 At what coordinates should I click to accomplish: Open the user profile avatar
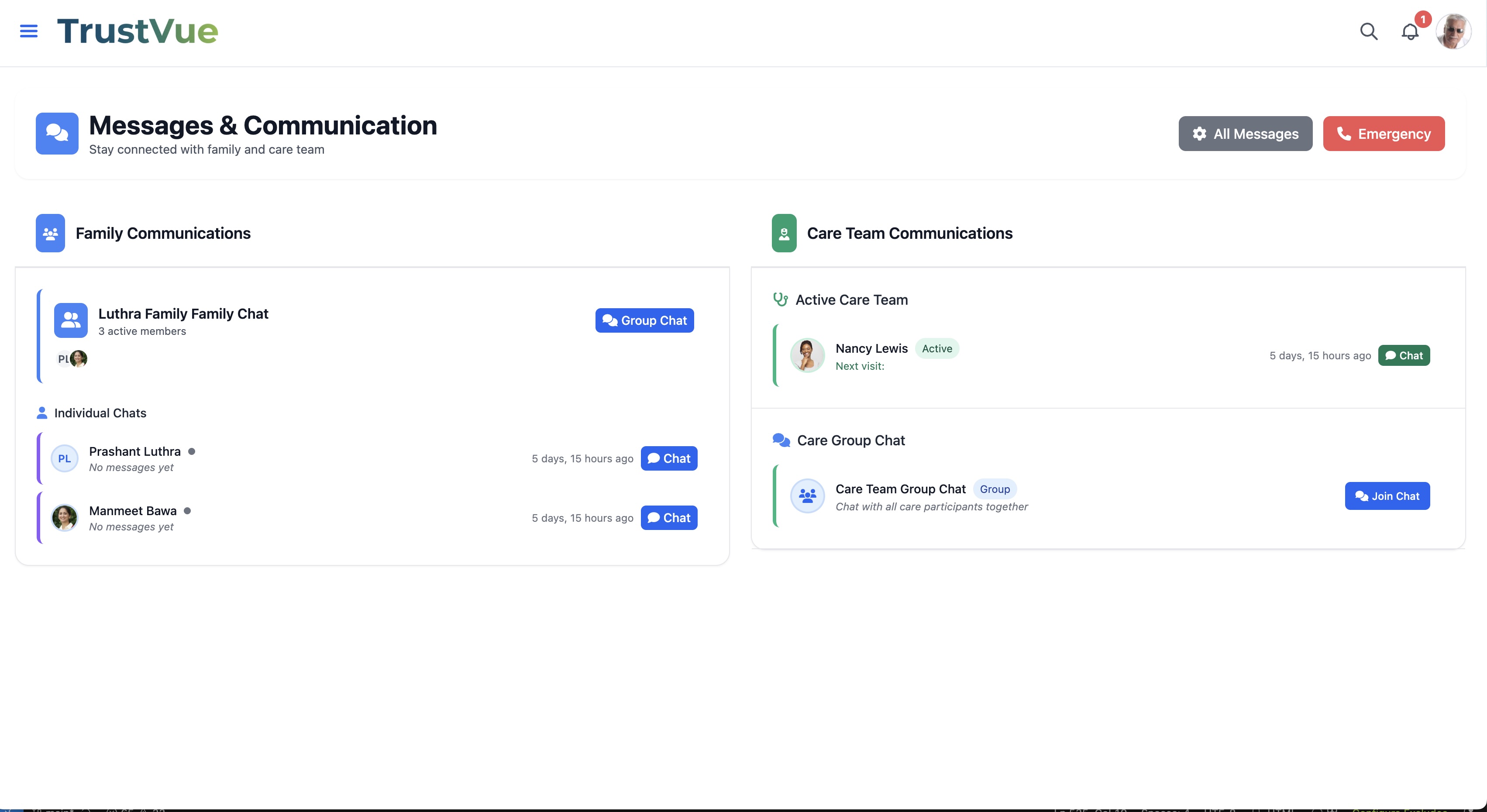1453,32
